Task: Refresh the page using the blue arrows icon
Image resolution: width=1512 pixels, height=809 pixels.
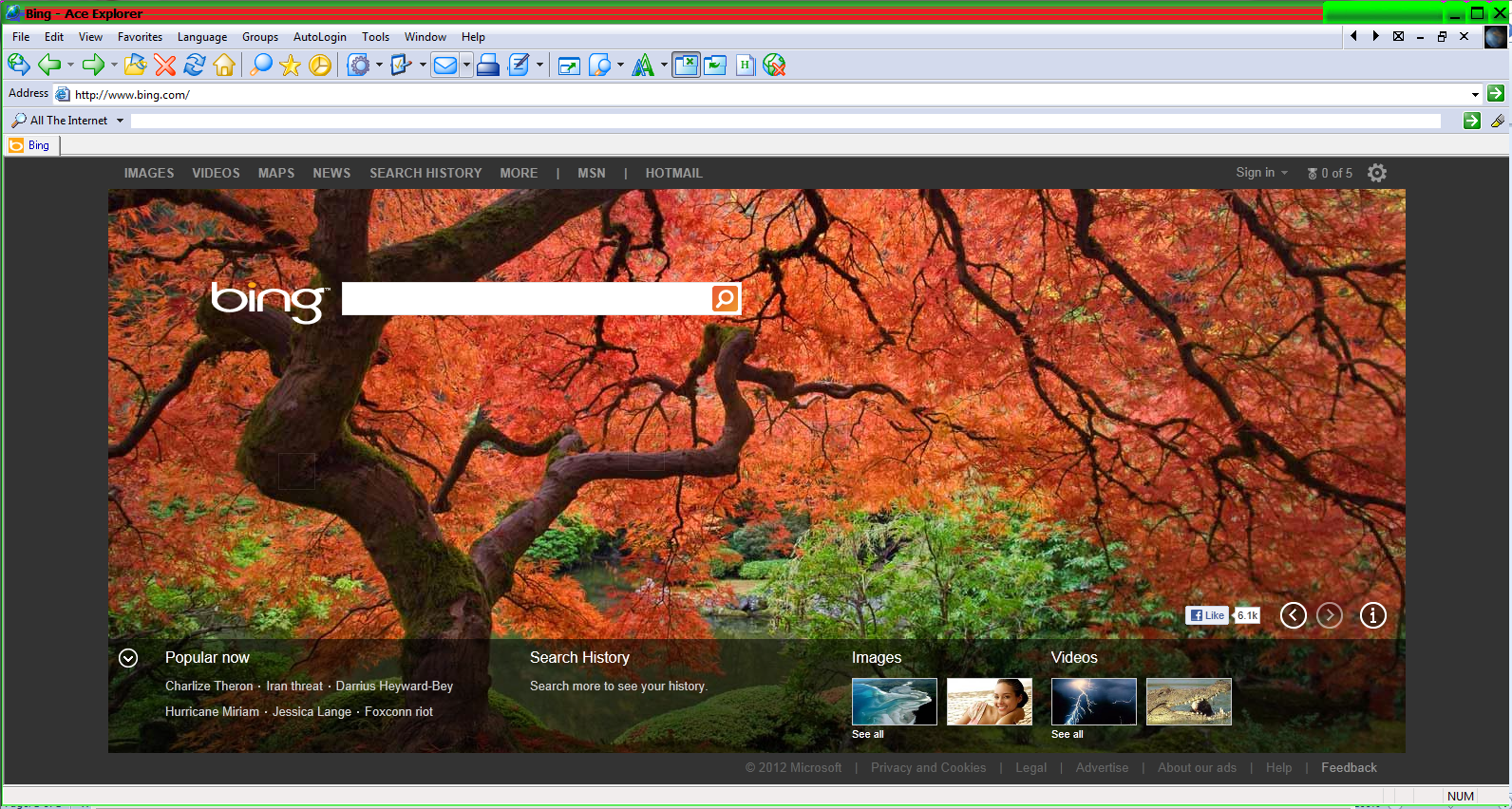Action: [195, 65]
